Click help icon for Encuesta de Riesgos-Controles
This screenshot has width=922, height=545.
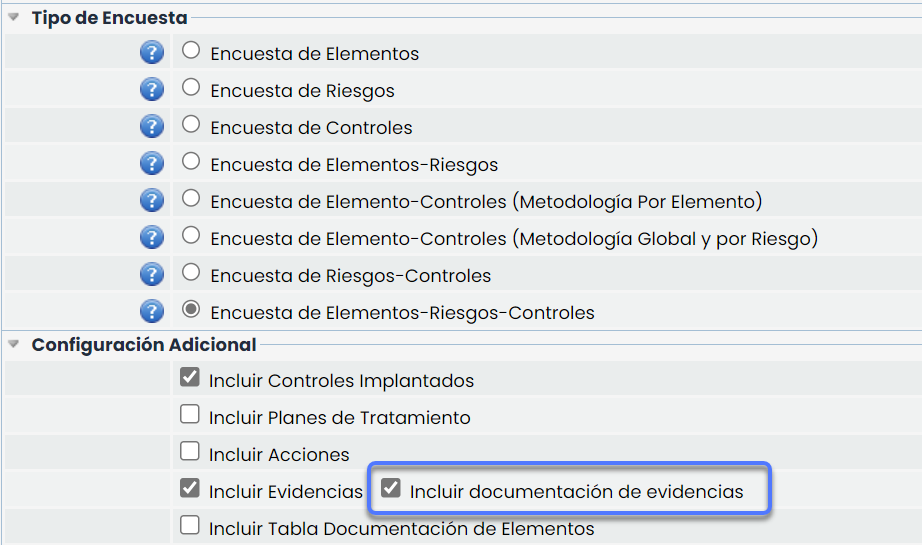click(152, 275)
